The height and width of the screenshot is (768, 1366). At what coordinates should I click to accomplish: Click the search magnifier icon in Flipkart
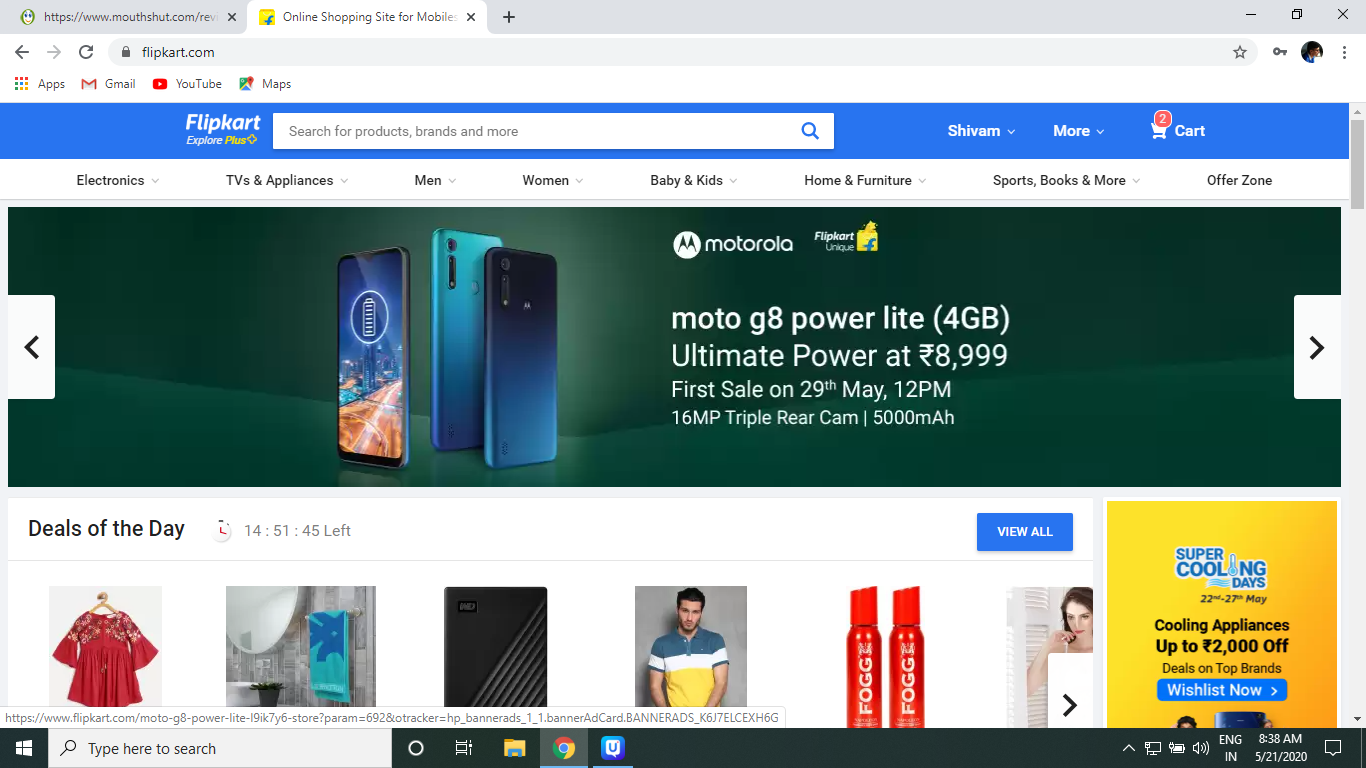[x=810, y=131]
